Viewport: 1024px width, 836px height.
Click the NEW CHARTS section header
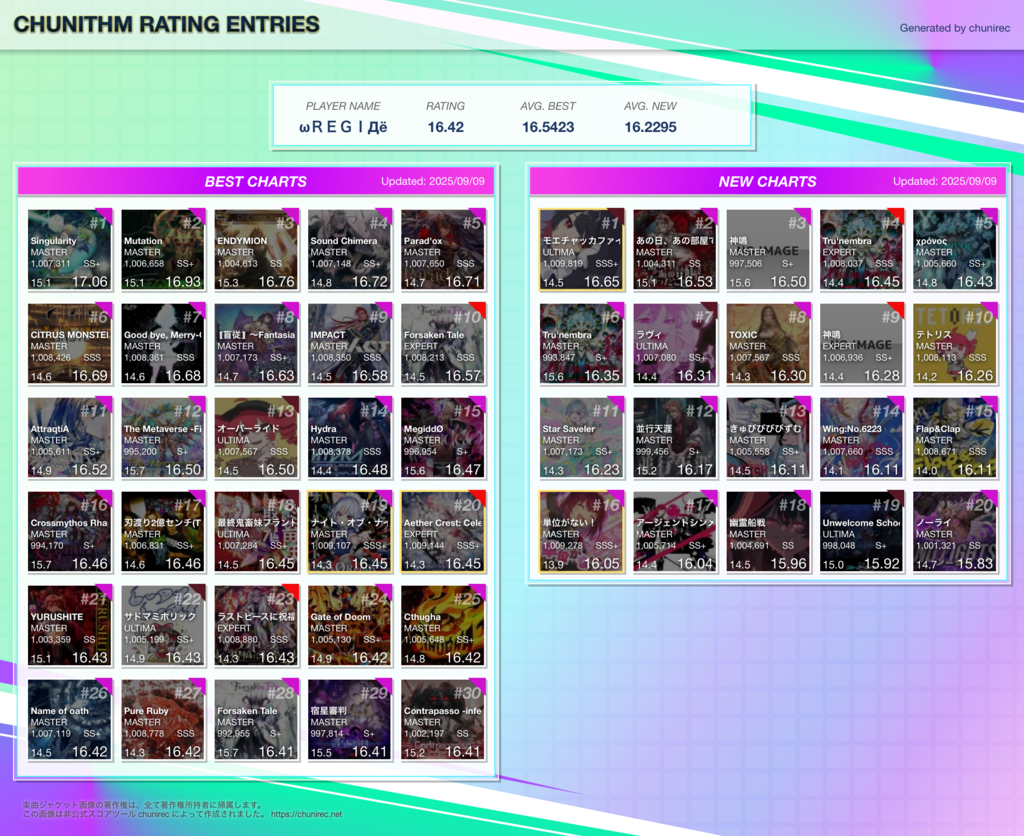click(x=767, y=181)
